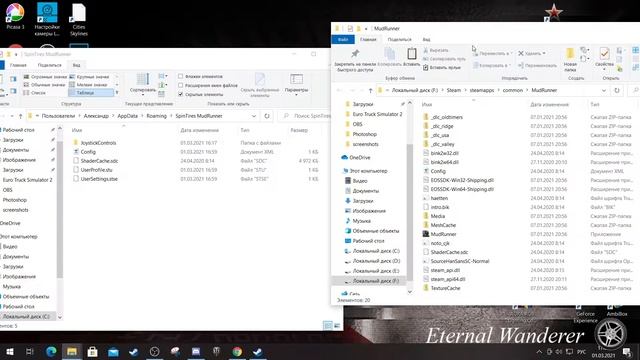Open Microsoft Edge from taskbar

coord(51,351)
